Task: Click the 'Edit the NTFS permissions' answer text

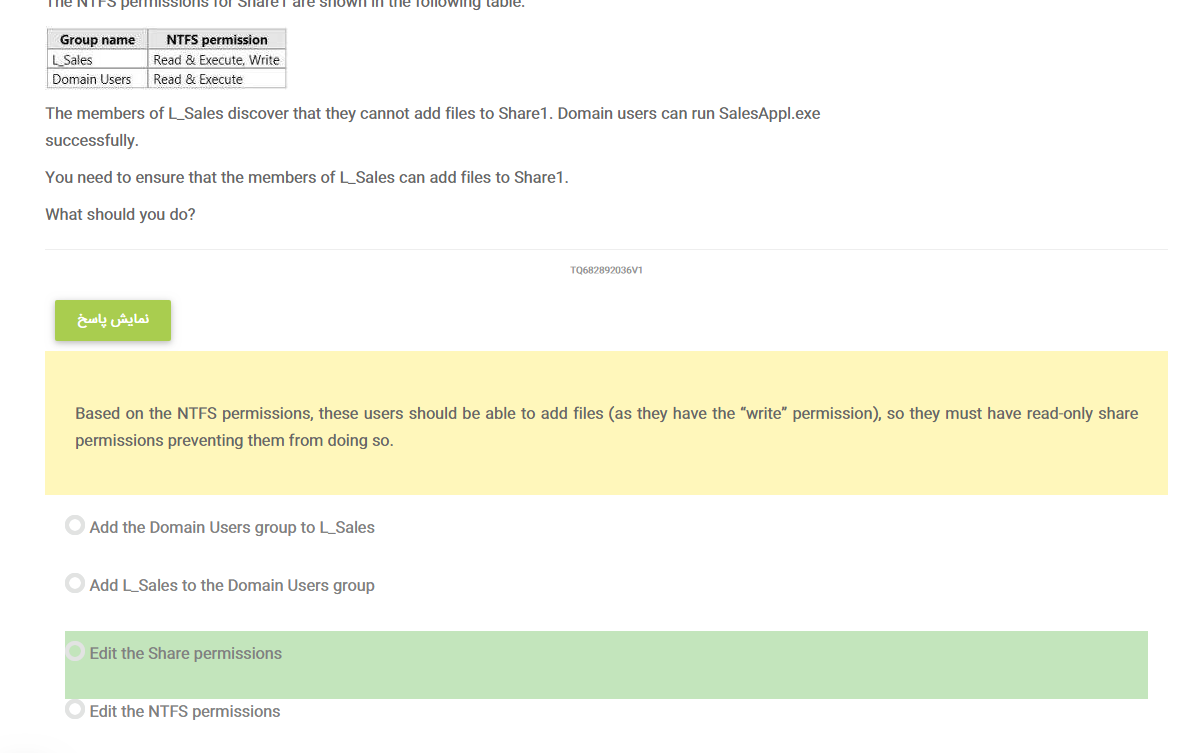Action: (x=185, y=711)
